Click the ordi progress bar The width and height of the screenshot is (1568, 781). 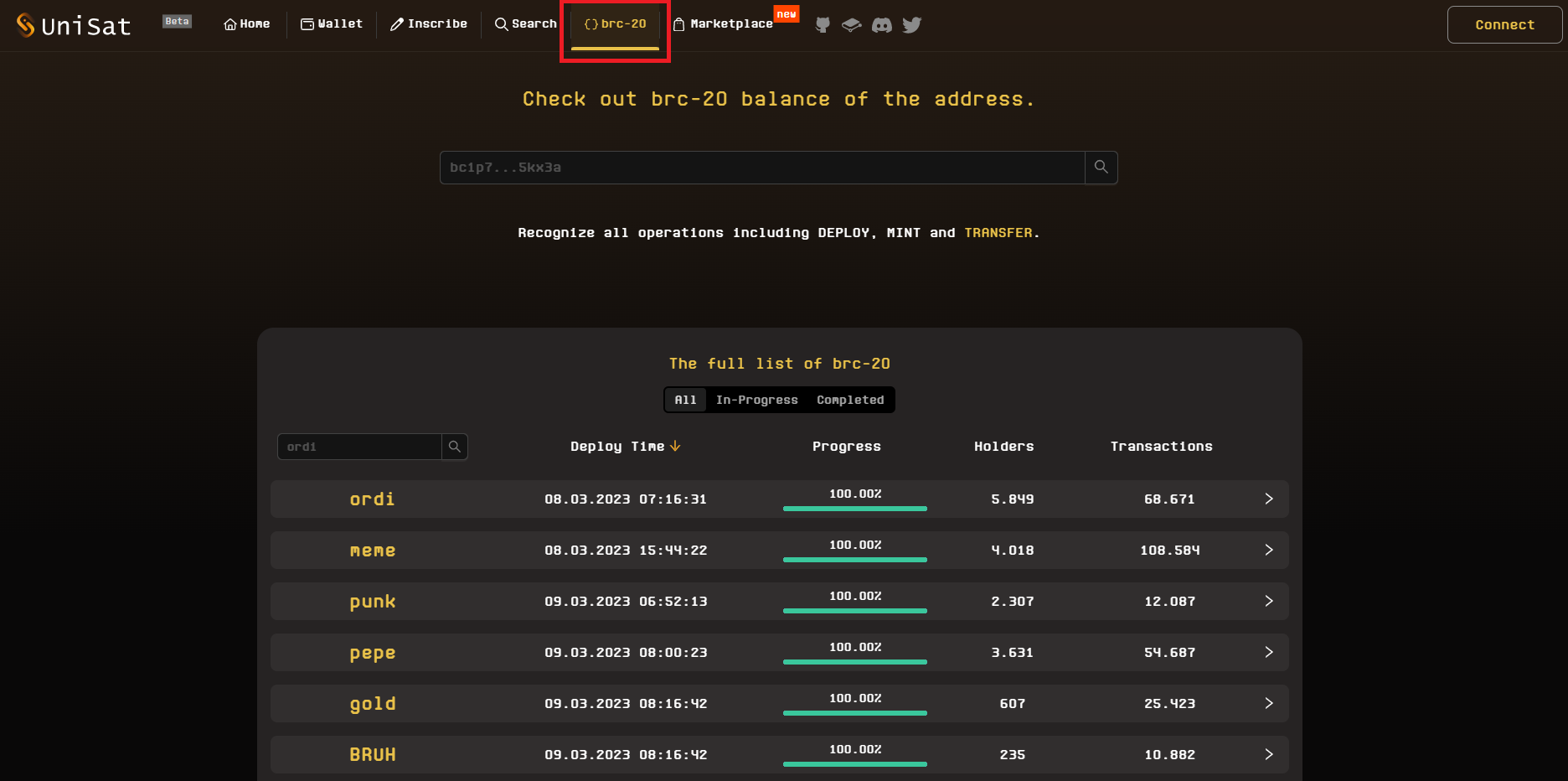pos(855,508)
